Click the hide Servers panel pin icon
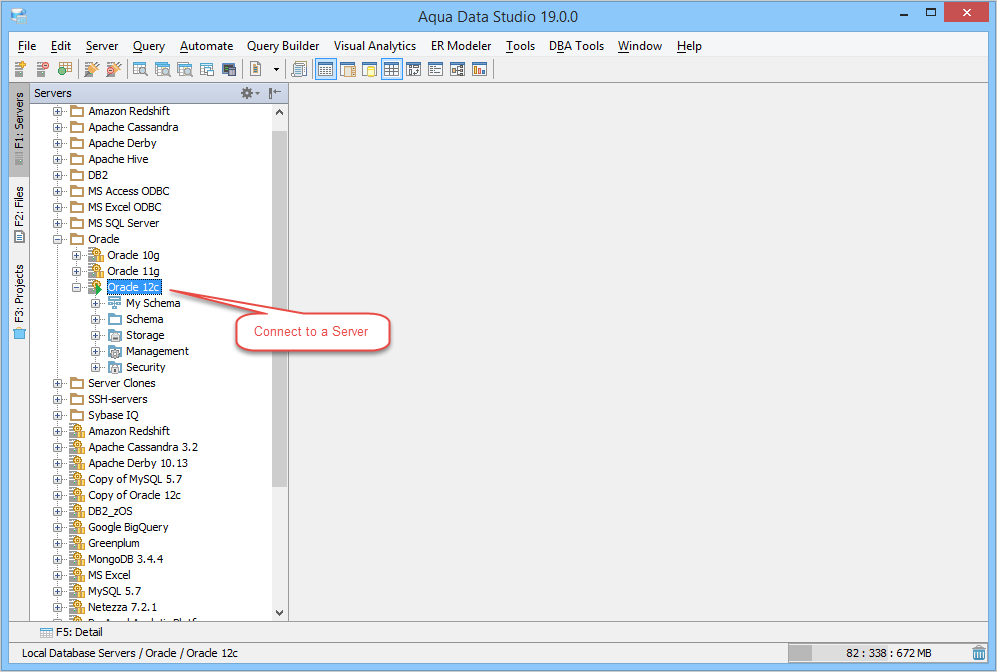This screenshot has height=672, width=997. tap(275, 93)
